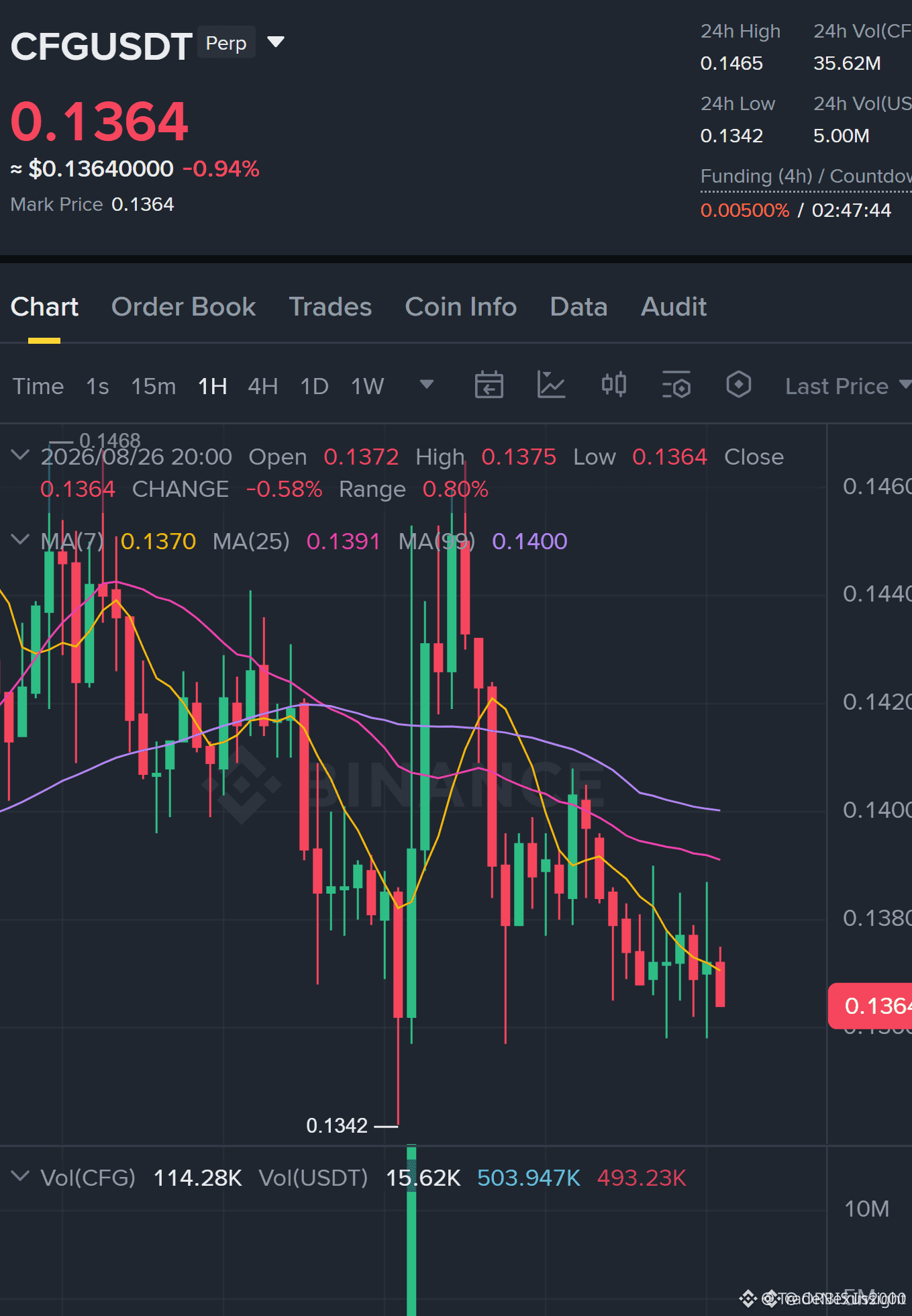Open the Data tab
The width and height of the screenshot is (912, 1316).
pos(578,307)
